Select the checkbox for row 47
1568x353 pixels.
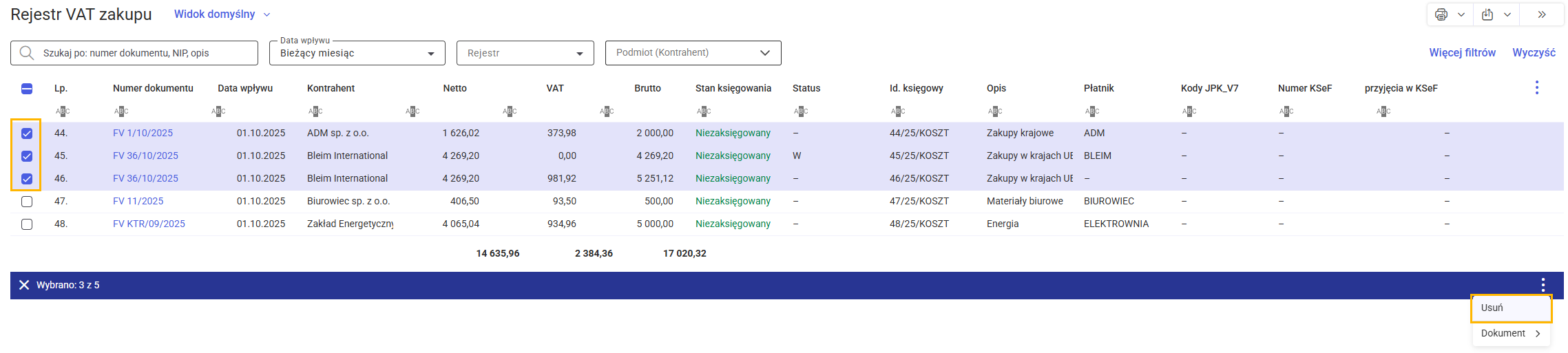pos(27,202)
